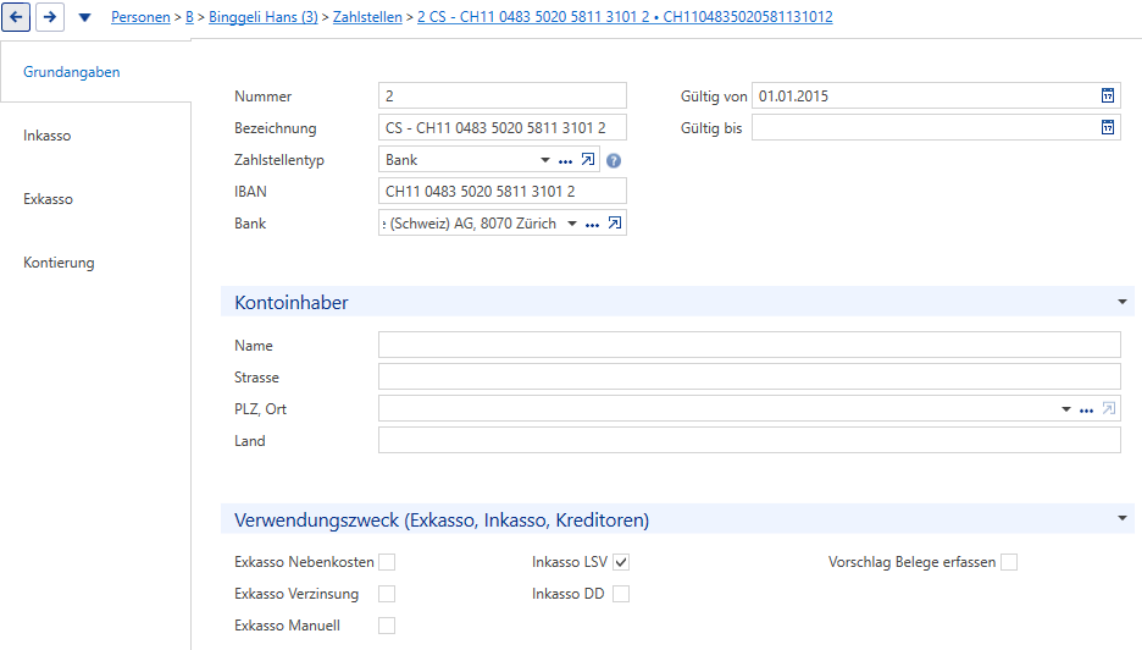
Task: Switch to the Exkasso tab
Action: tap(48, 198)
